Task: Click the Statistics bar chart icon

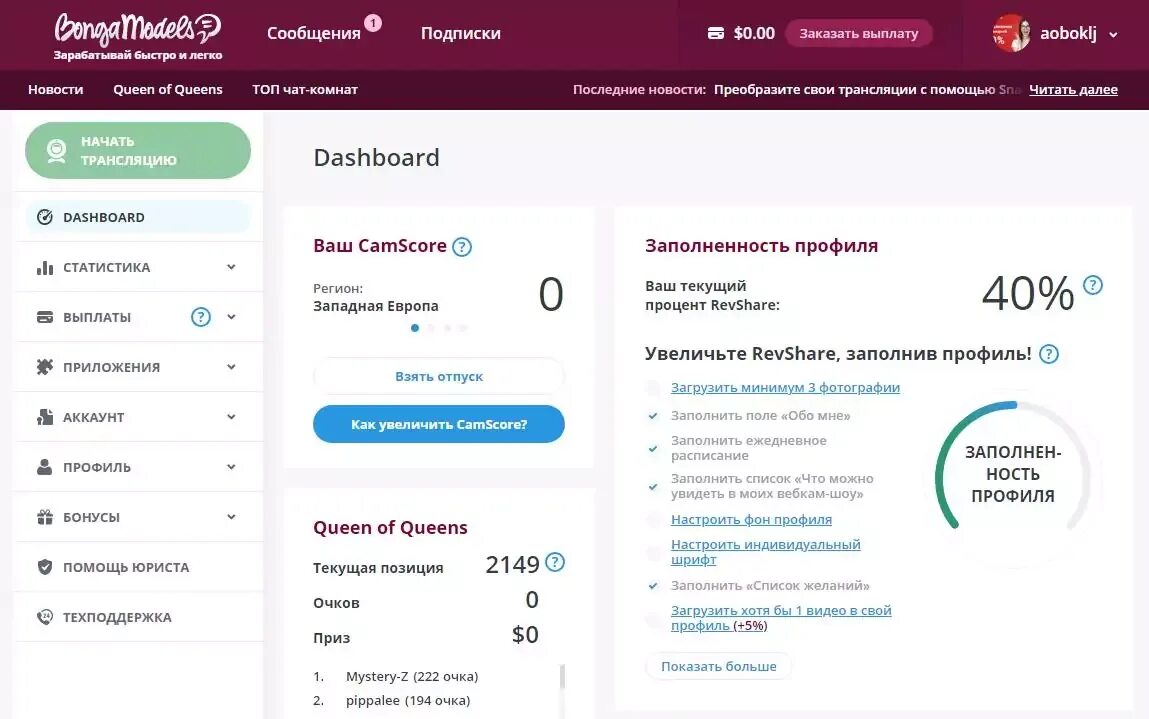Action: click(x=45, y=268)
